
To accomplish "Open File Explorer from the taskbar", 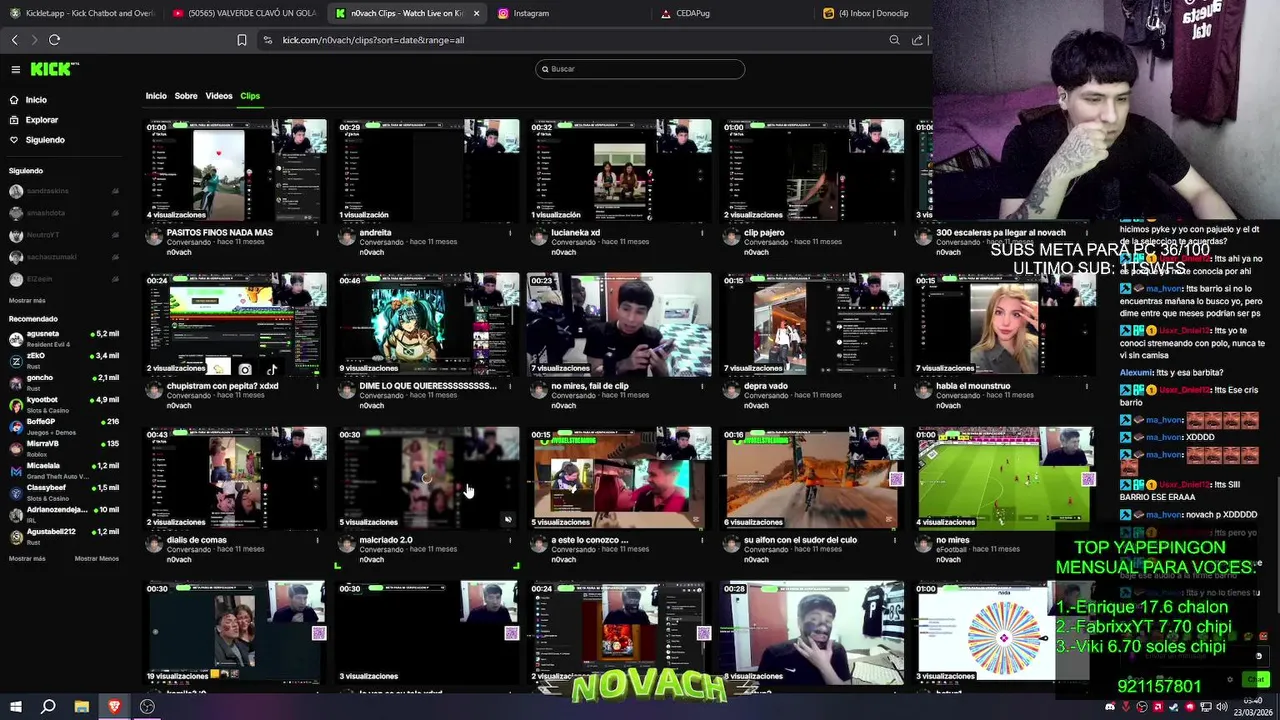I will 81,706.
